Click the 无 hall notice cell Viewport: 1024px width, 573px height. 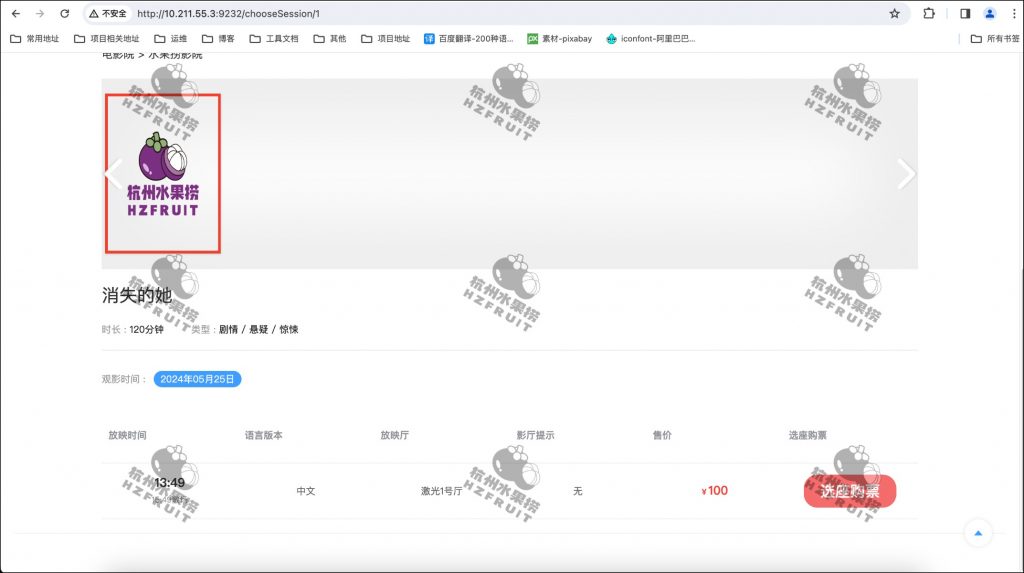coord(577,491)
